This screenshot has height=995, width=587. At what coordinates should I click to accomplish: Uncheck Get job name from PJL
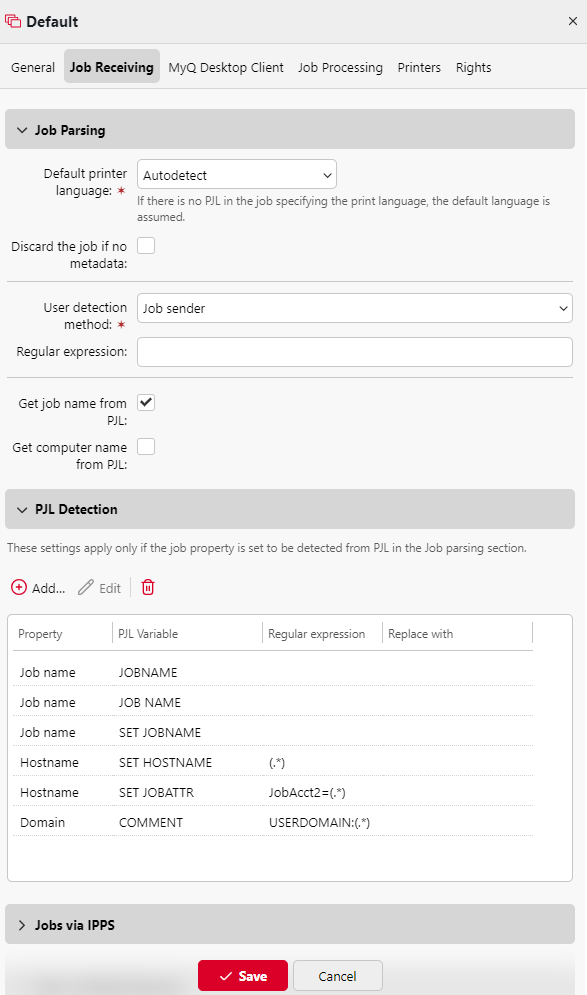(x=146, y=402)
